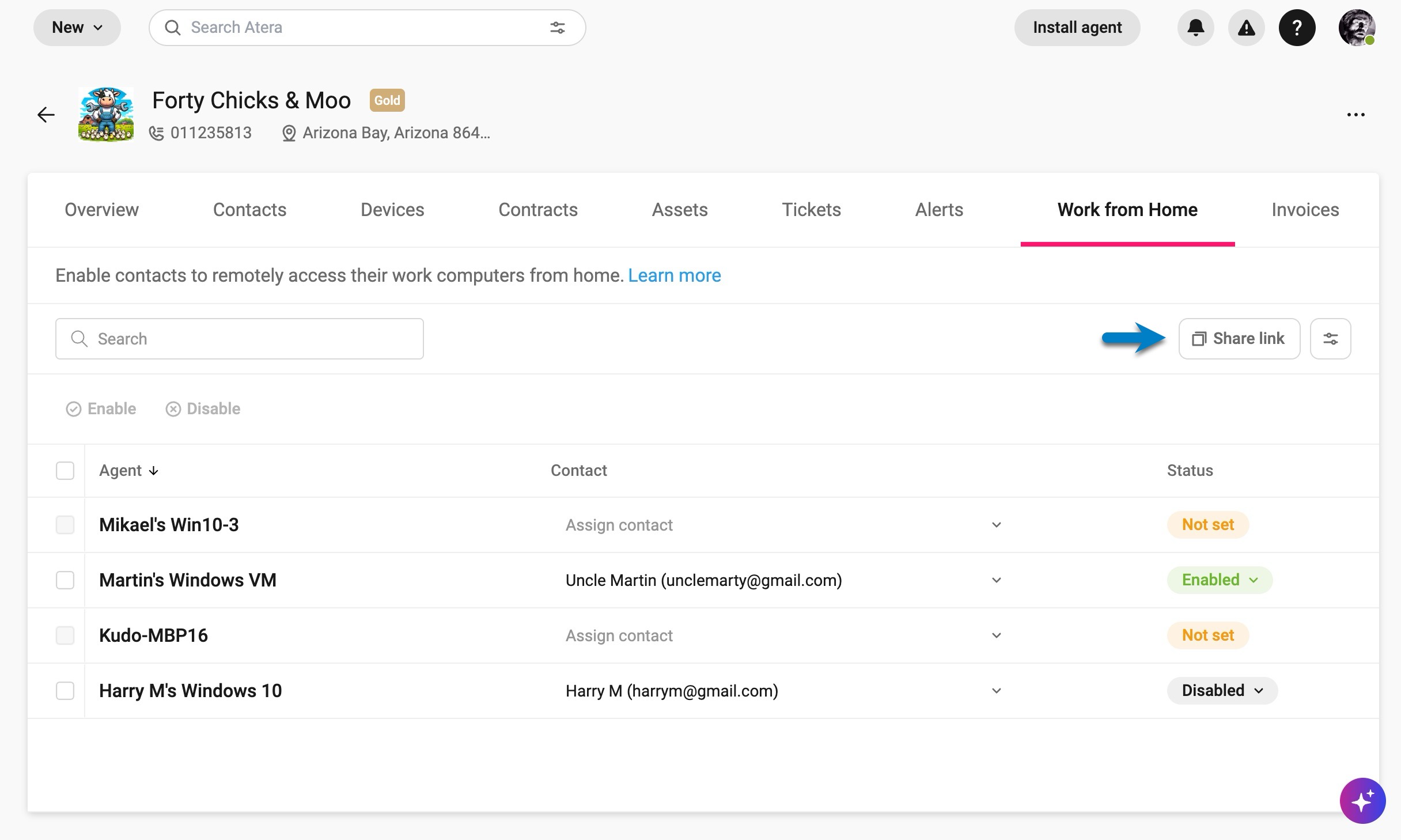Open the Enabled status dropdown
The height and width of the screenshot is (840, 1401).
(x=1220, y=580)
